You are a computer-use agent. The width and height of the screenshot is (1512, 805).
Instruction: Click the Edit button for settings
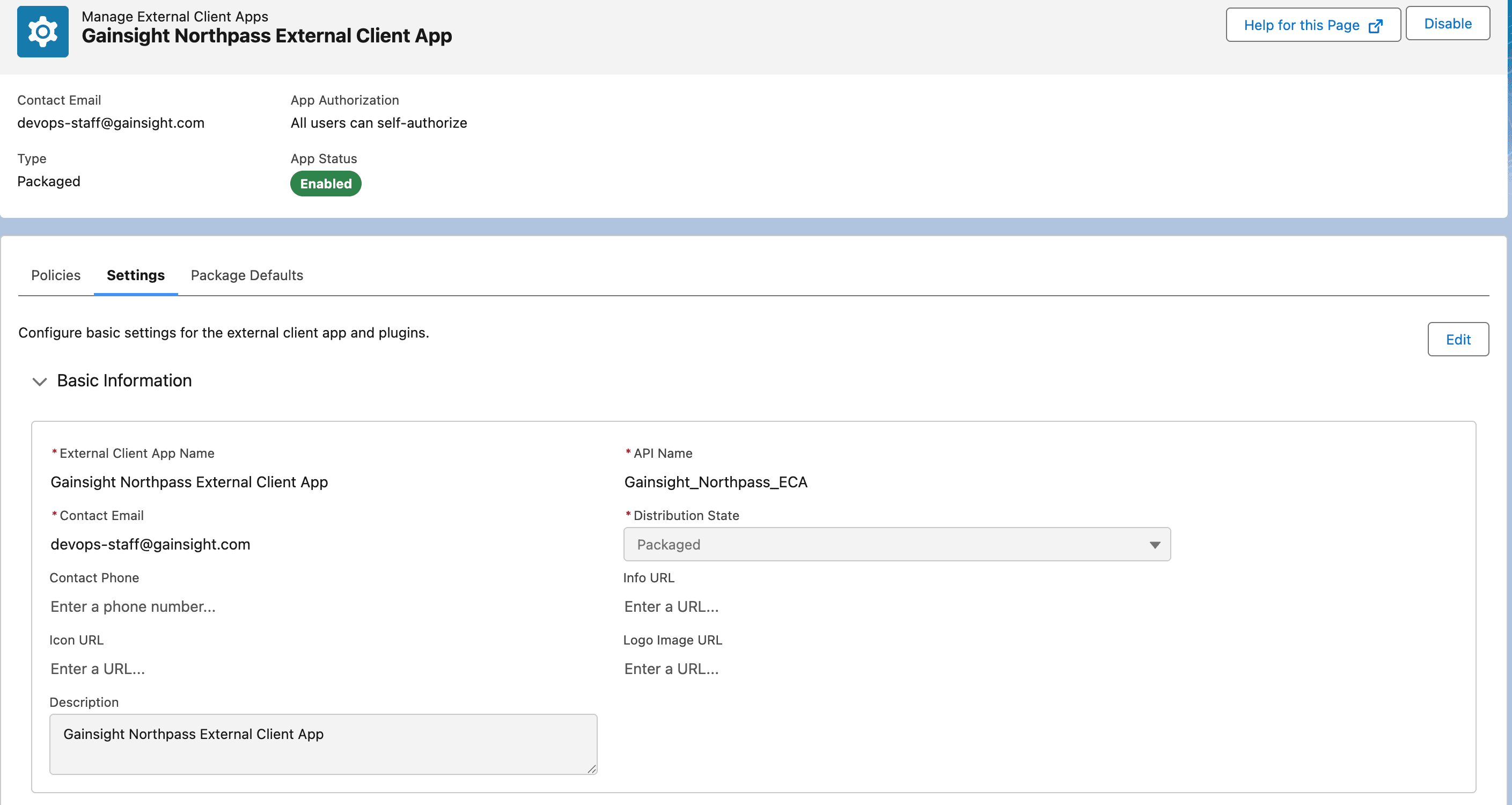click(x=1458, y=339)
